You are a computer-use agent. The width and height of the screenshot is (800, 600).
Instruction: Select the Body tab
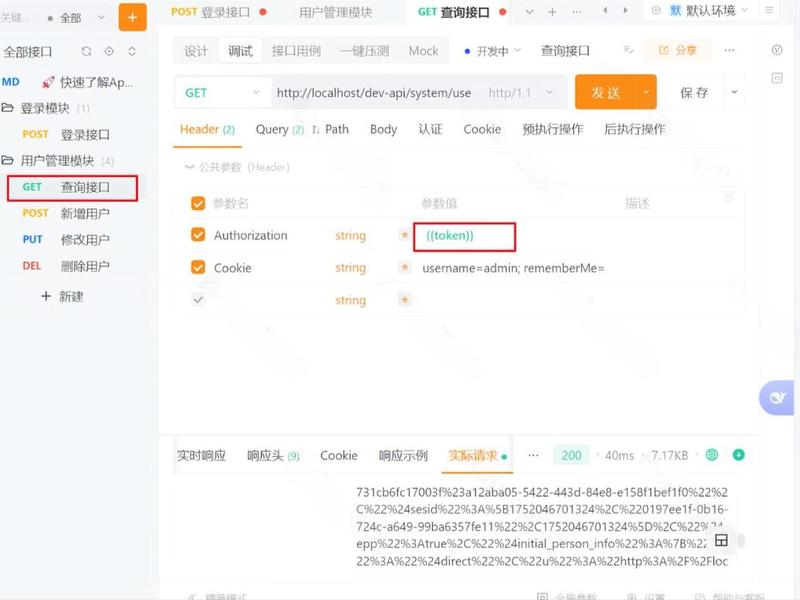384,130
